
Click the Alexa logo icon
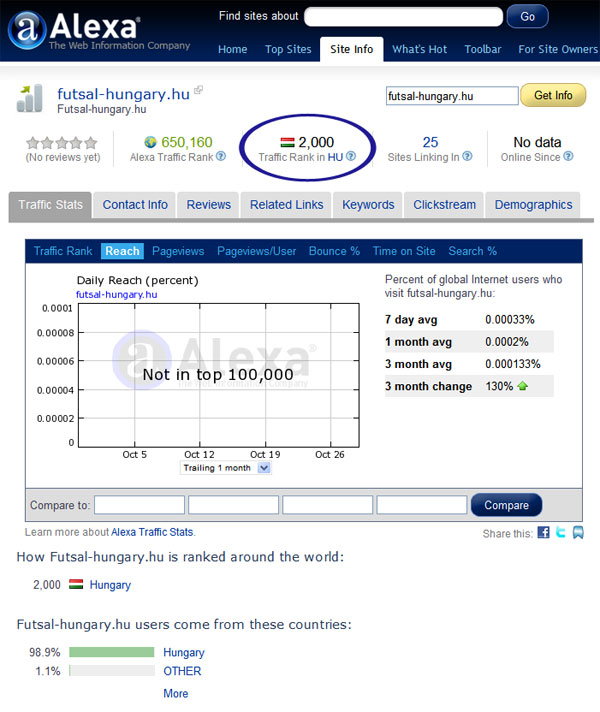pyautogui.click(x=27, y=30)
